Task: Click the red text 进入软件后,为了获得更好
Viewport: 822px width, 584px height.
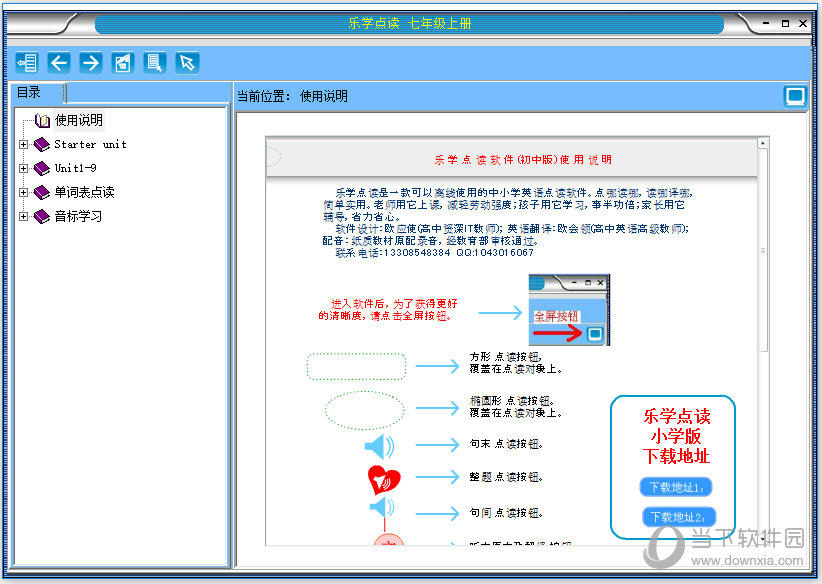Action: pyautogui.click(x=394, y=304)
